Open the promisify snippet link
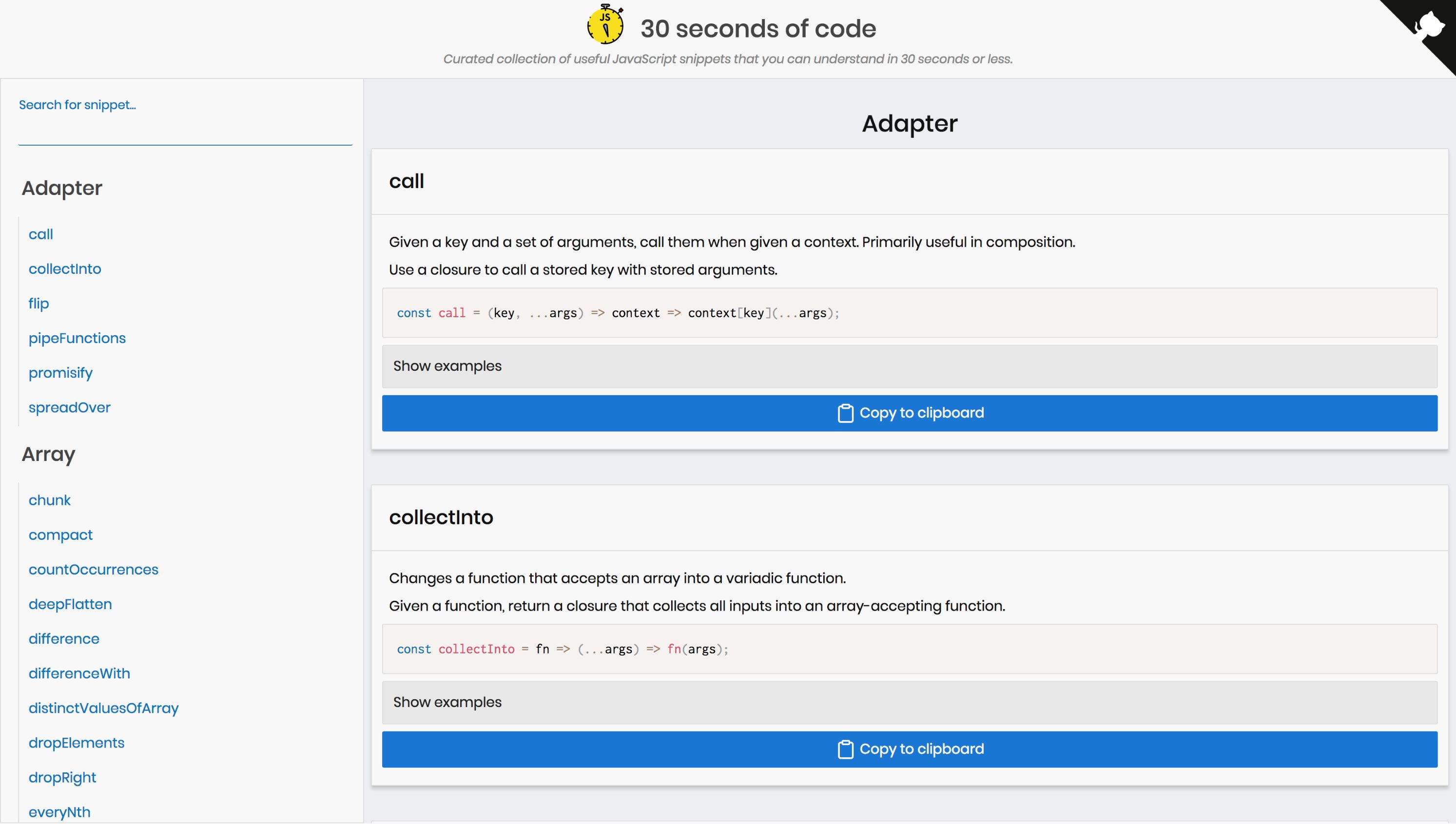This screenshot has width=1456, height=824. [60, 372]
